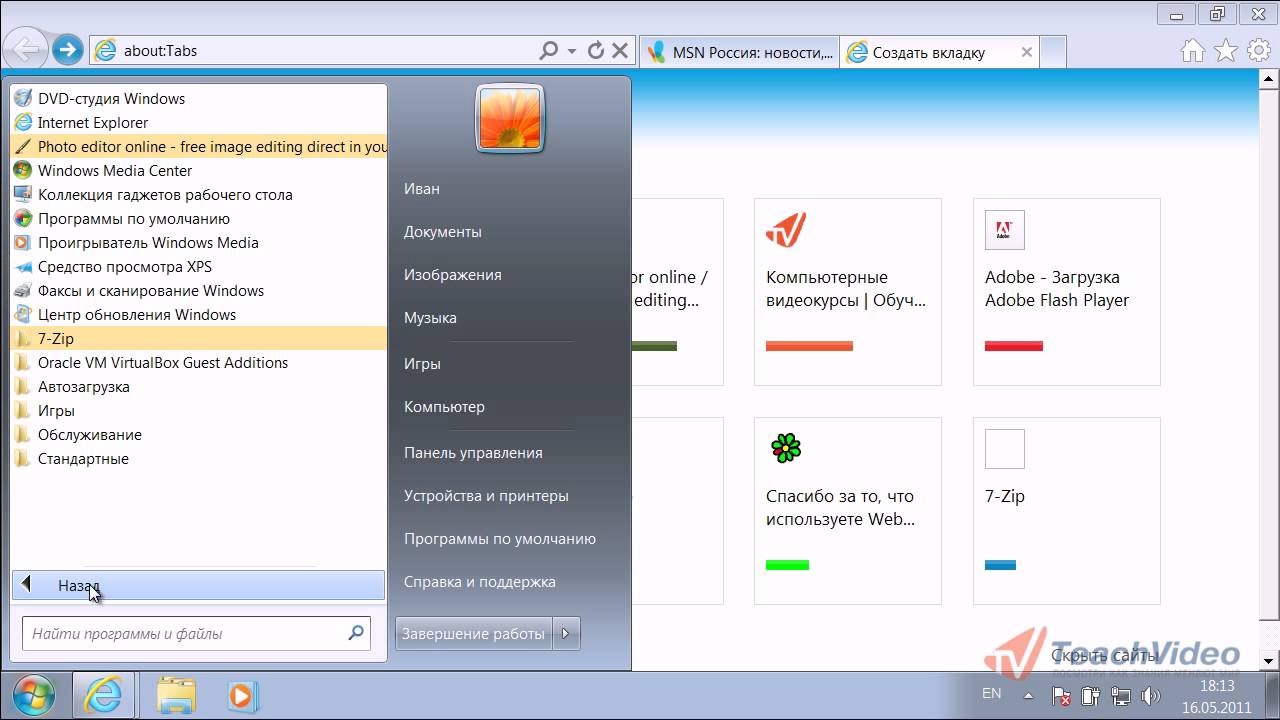1280x720 pixels.
Task: Open Музыка from Start menu
Action: [430, 317]
